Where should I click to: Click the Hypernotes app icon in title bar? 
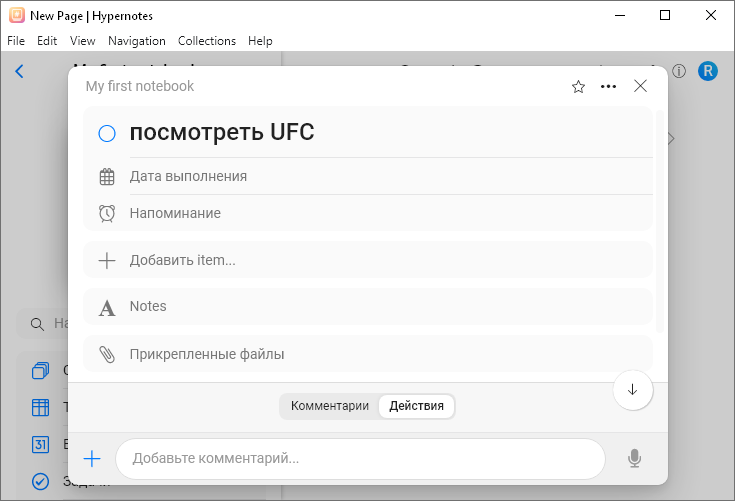tap(17, 15)
